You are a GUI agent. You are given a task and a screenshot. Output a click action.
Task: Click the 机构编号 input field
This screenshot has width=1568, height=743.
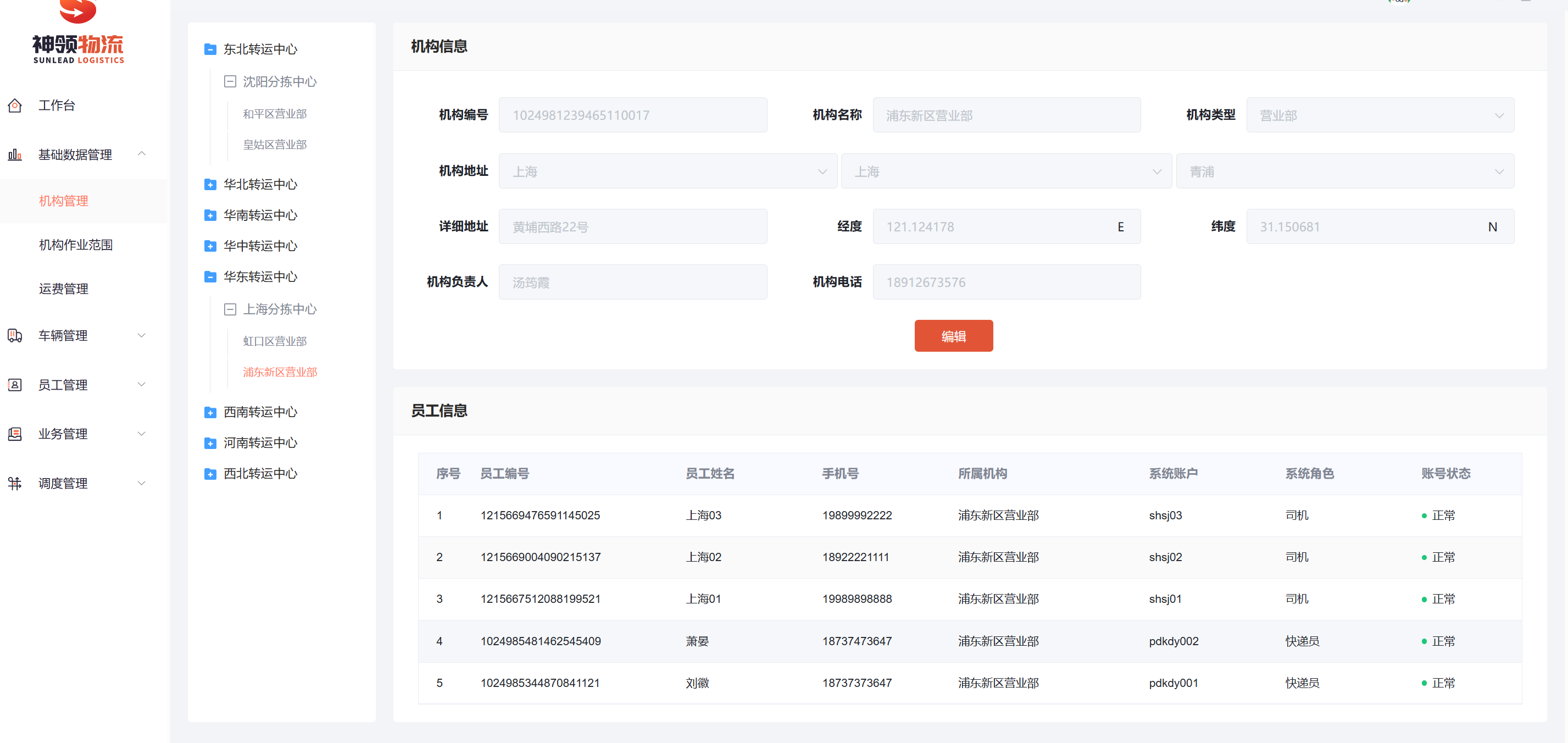[632, 115]
